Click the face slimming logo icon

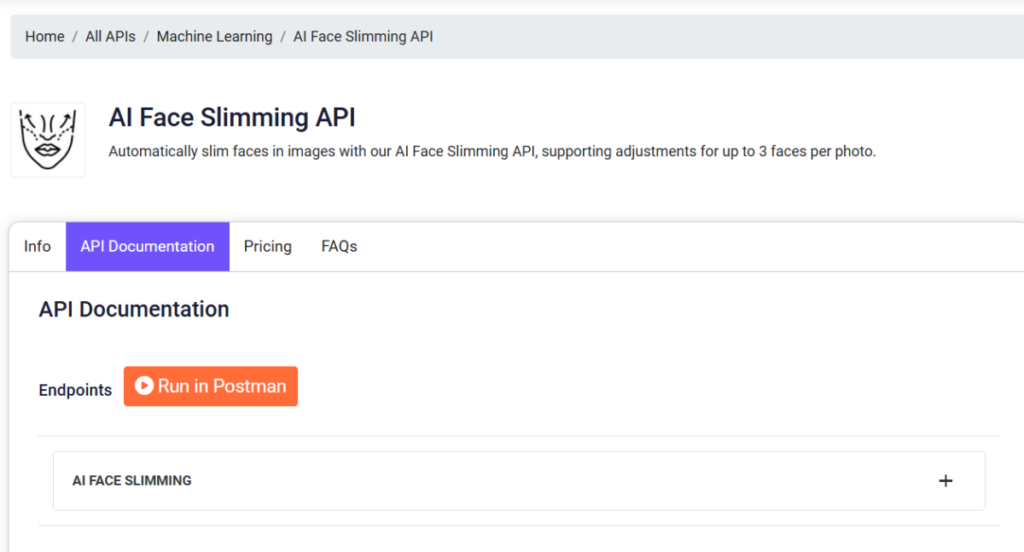(48, 140)
